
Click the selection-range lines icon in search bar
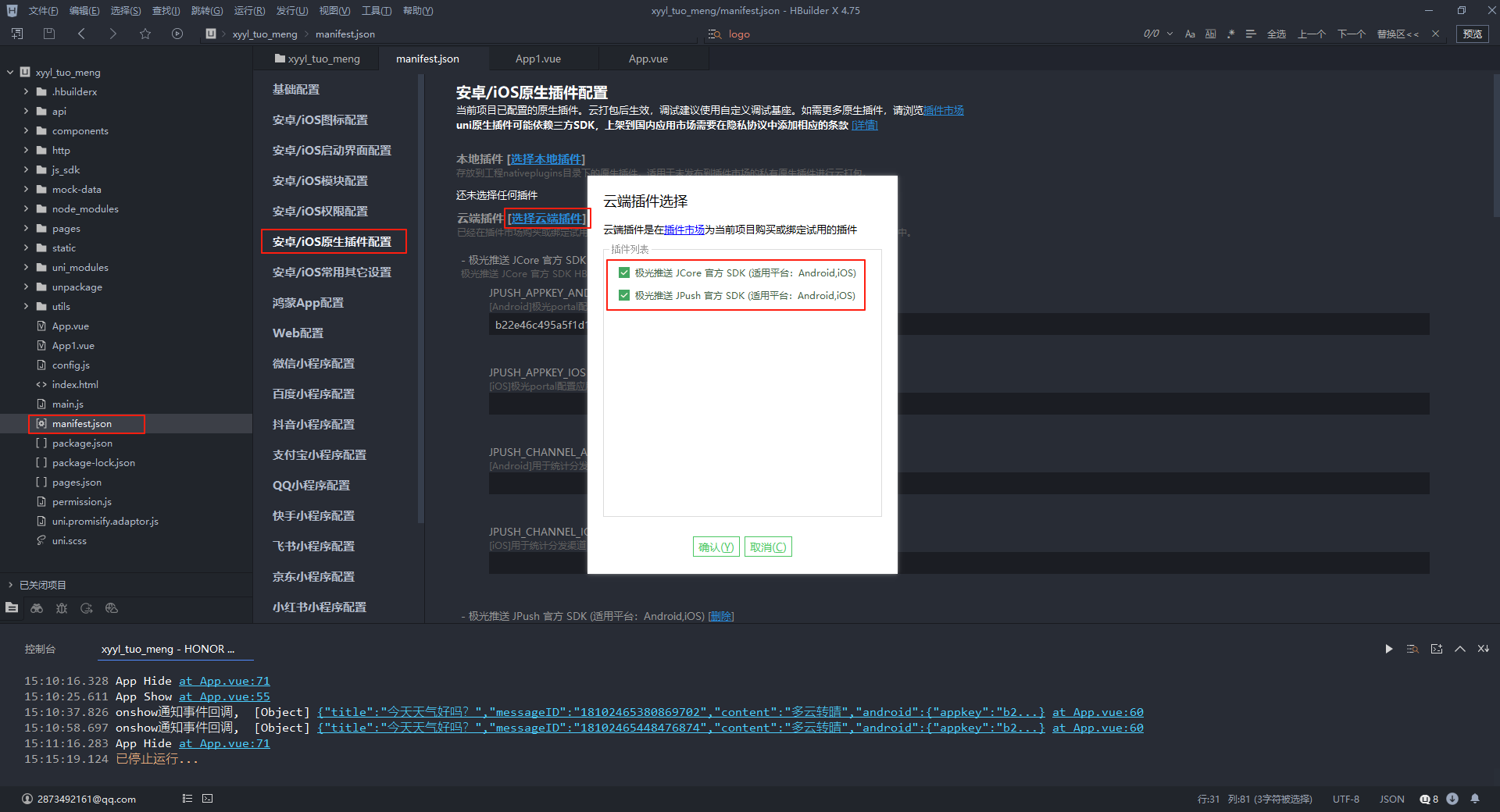pyautogui.click(x=1251, y=34)
